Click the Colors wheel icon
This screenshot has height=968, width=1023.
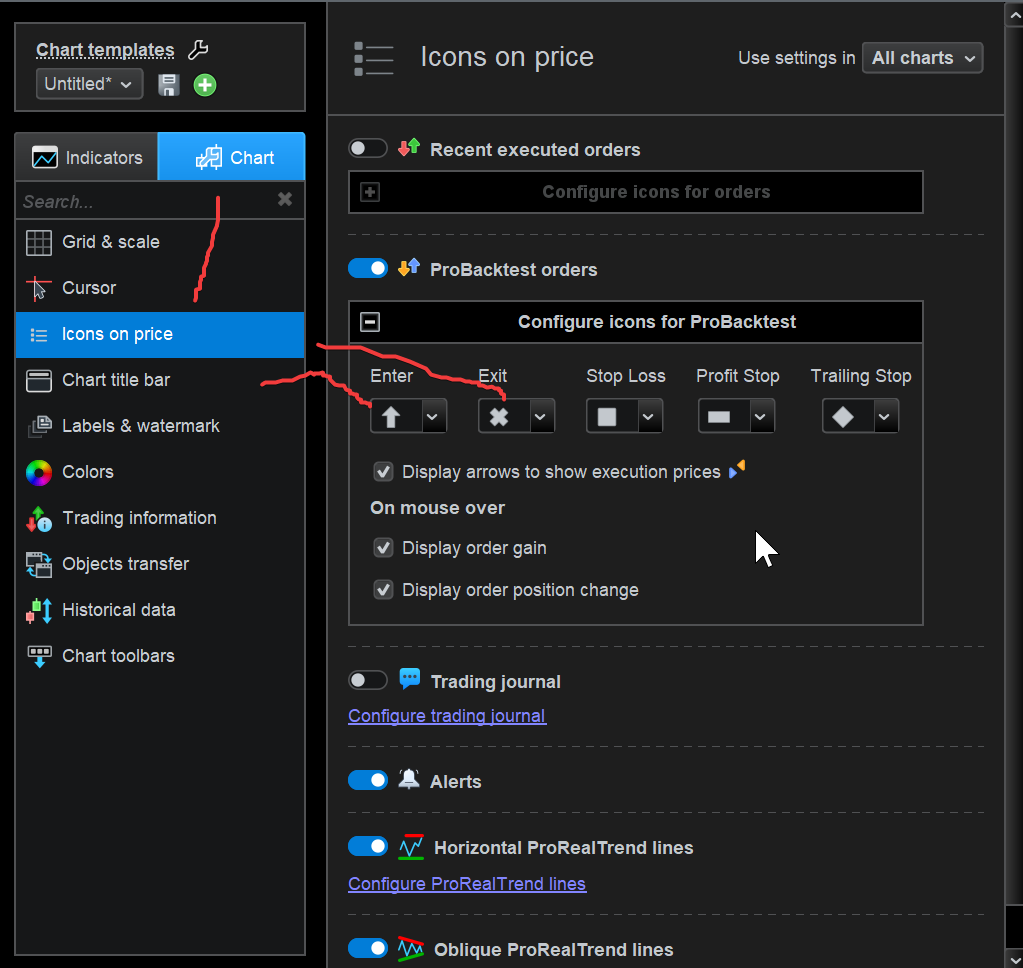pyautogui.click(x=38, y=473)
